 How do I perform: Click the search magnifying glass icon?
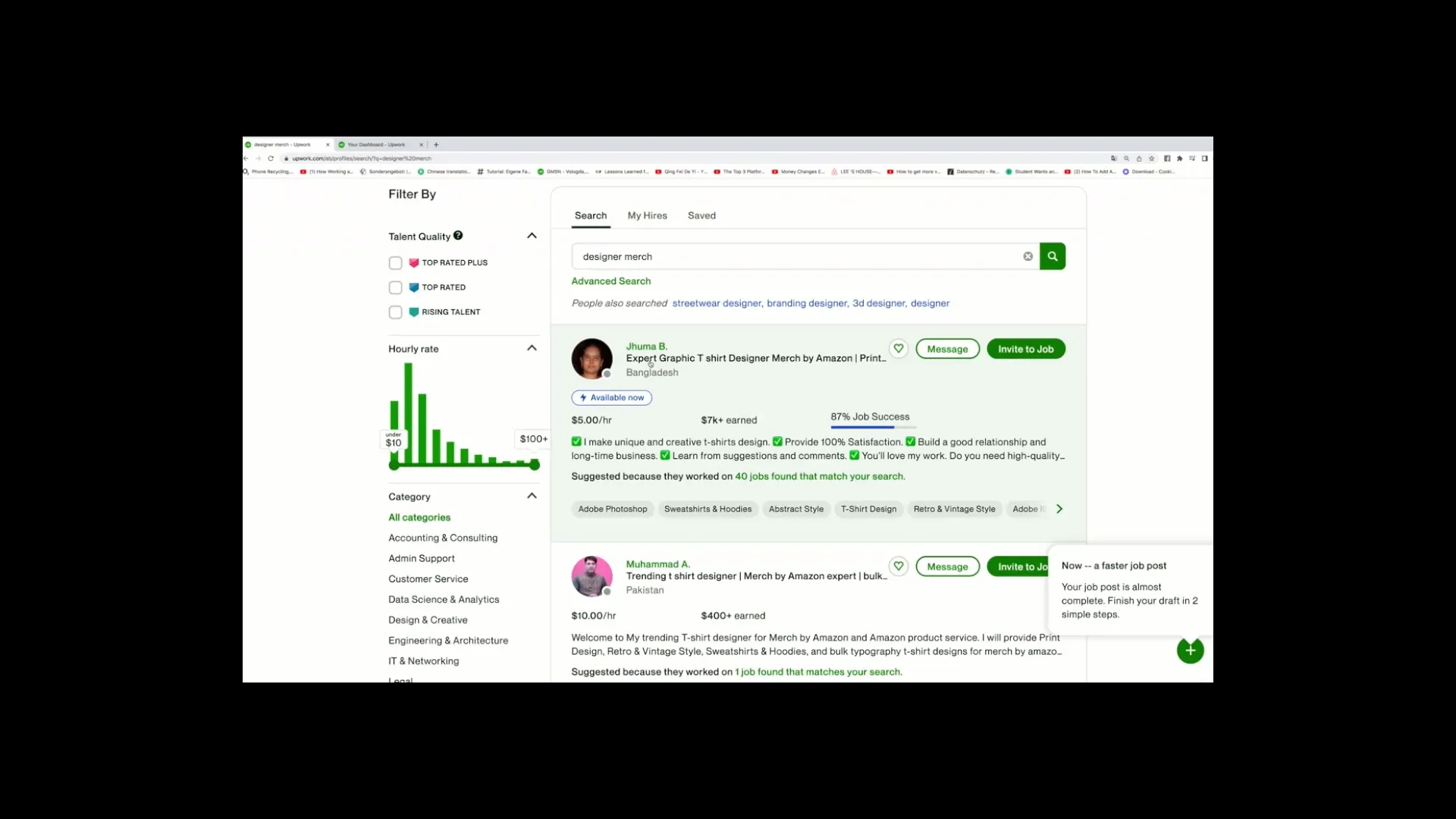[x=1052, y=256]
